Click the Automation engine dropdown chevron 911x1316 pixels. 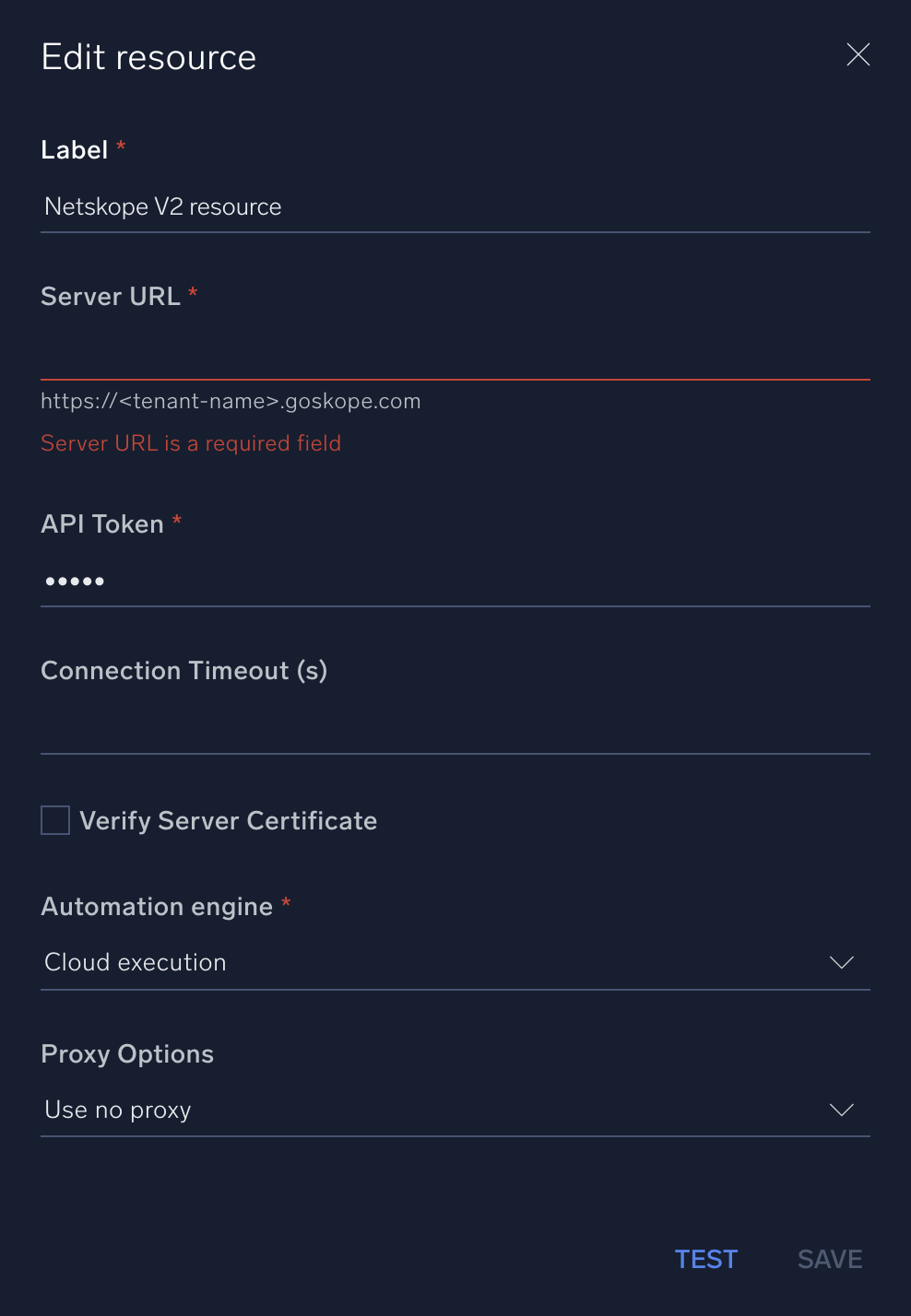842,962
